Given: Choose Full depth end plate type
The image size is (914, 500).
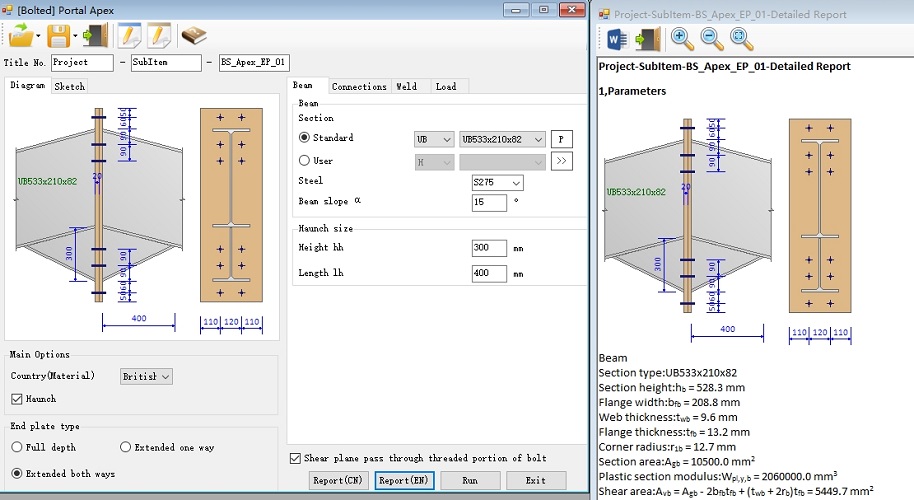Looking at the screenshot, I should pos(17,447).
